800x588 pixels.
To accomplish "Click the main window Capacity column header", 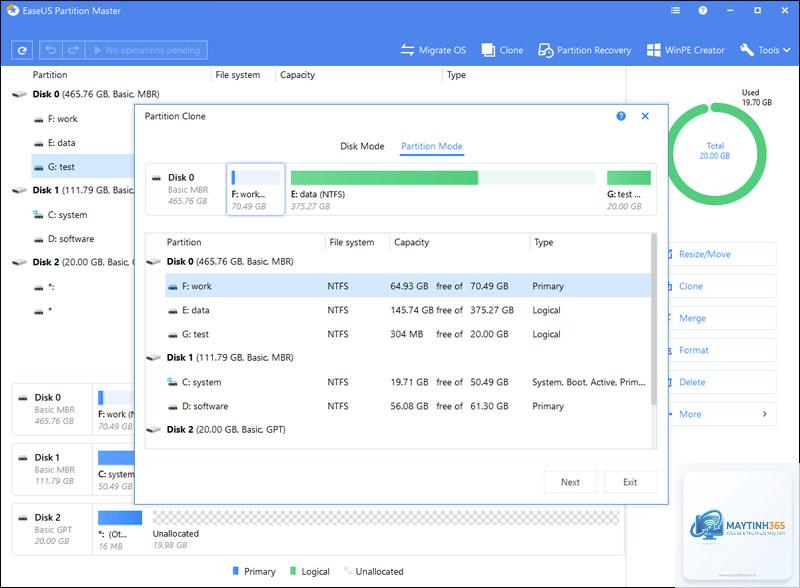I will click(x=297, y=75).
